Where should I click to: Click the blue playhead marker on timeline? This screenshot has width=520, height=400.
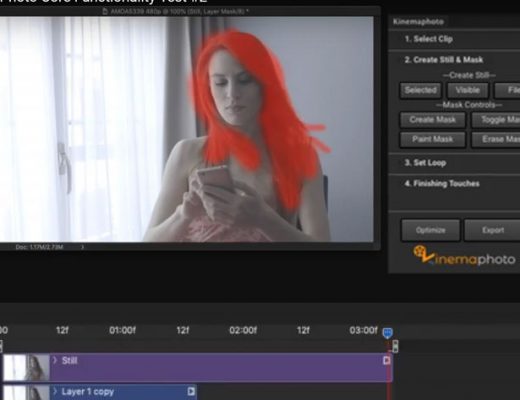387,333
